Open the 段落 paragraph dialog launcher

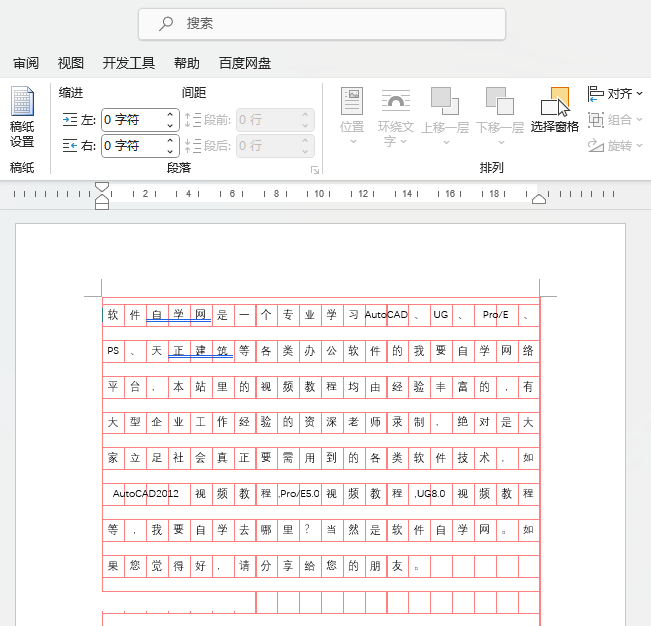[315, 170]
